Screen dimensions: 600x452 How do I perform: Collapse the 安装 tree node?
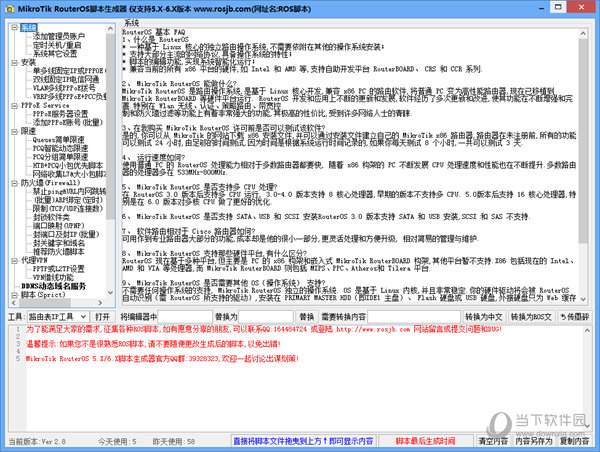(15, 62)
